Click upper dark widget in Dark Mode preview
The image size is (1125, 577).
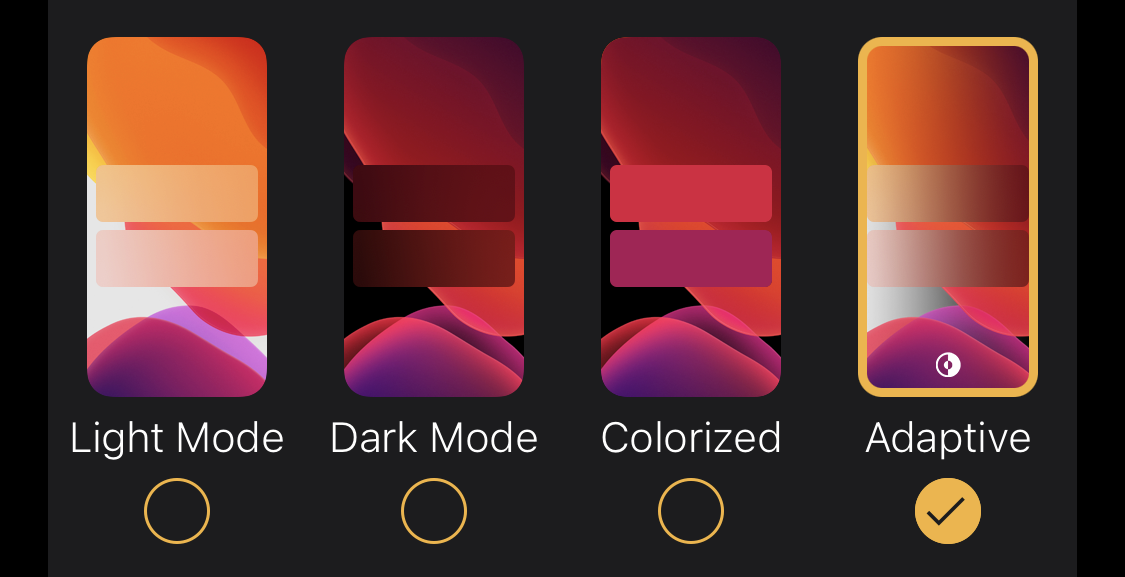(433, 194)
